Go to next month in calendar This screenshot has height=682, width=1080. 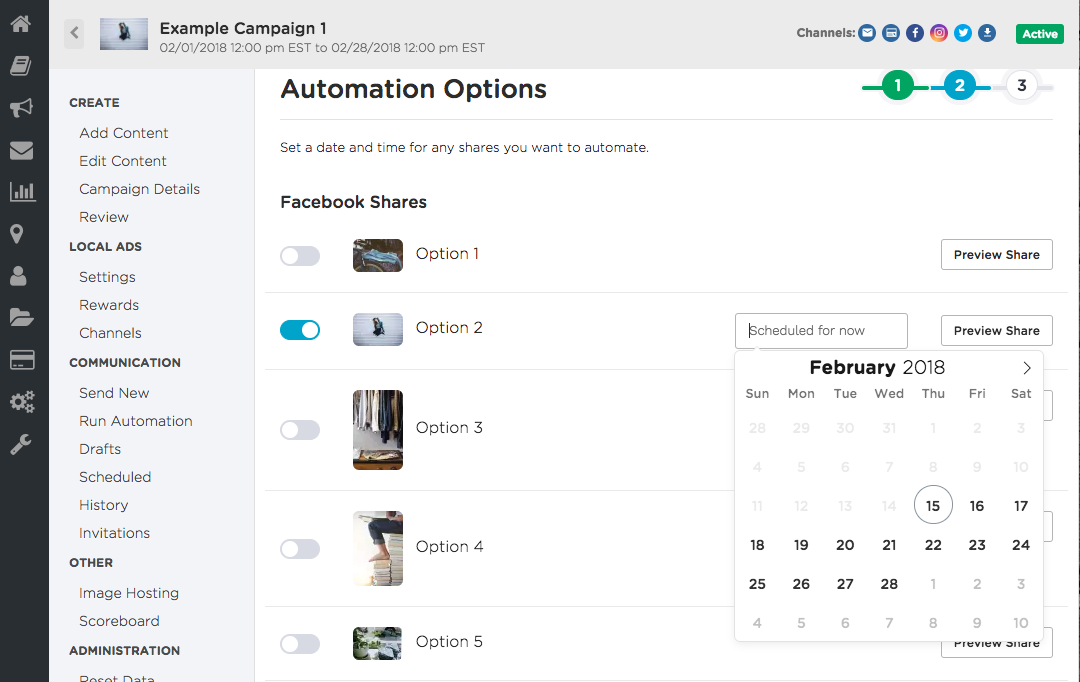coord(1026,368)
